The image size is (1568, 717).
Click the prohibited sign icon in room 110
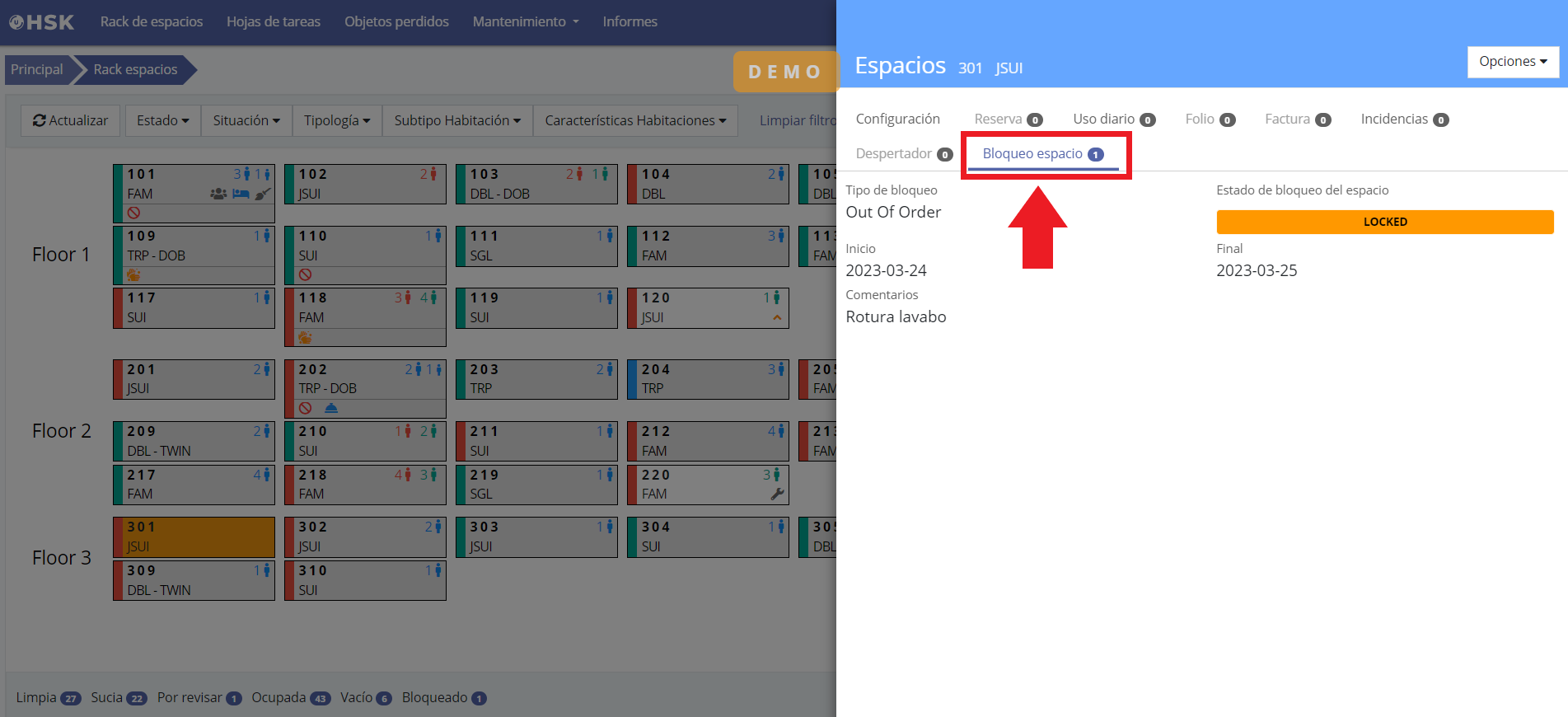306,275
